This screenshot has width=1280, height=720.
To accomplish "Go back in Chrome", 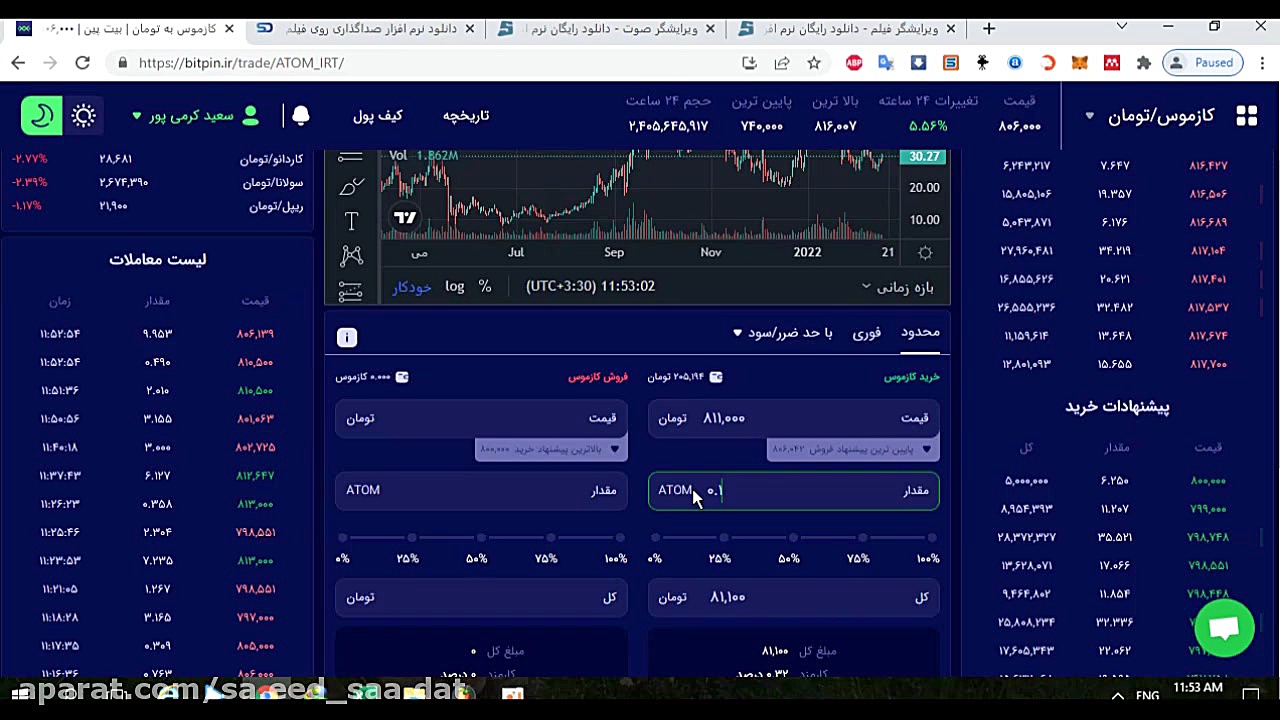I will click(18, 63).
